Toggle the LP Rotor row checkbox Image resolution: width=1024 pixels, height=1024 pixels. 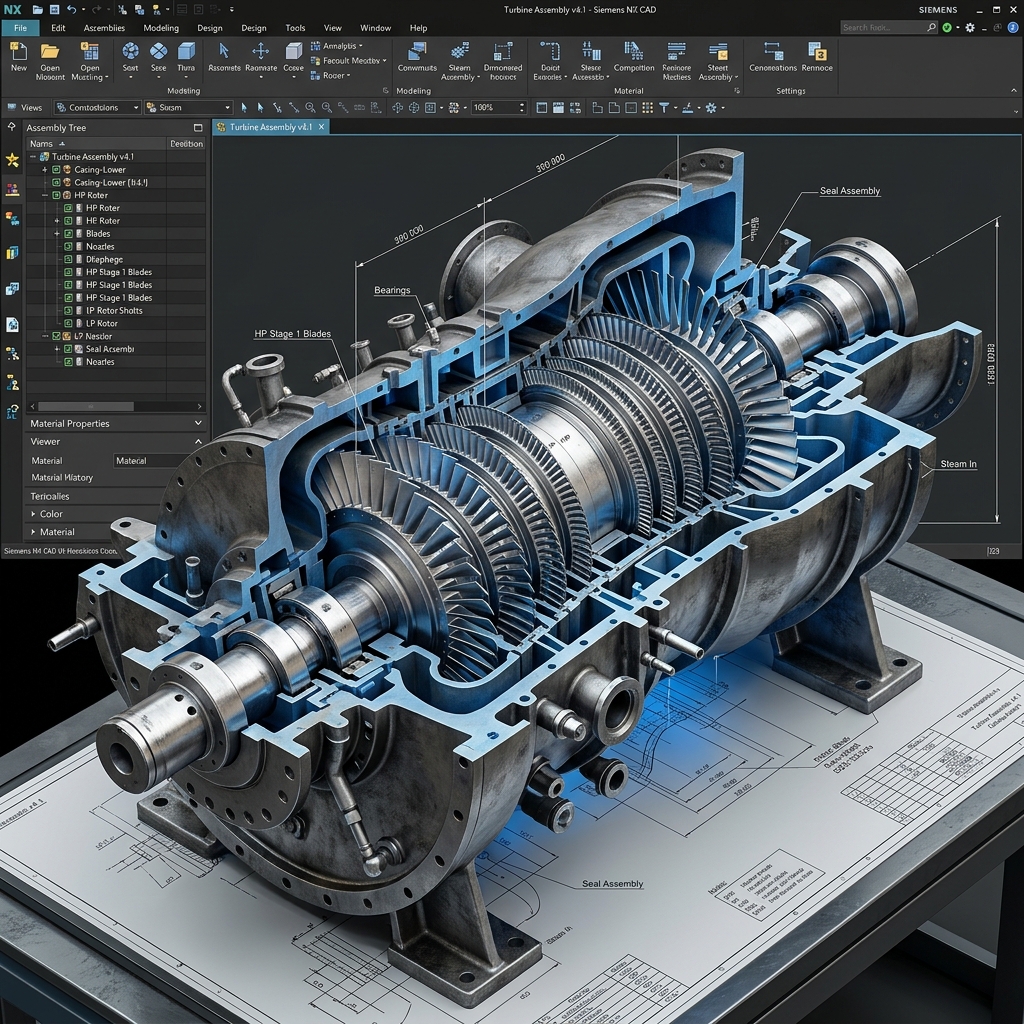[68, 323]
